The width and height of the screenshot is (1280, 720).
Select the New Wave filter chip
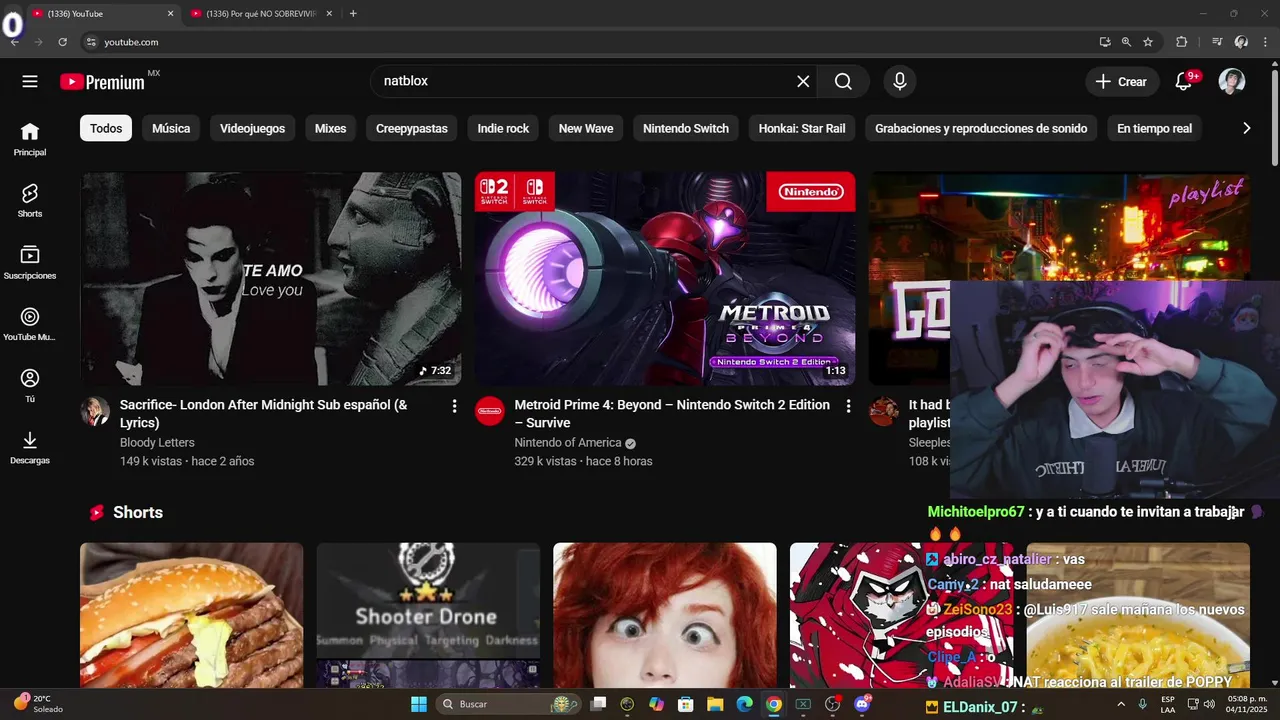tap(586, 128)
